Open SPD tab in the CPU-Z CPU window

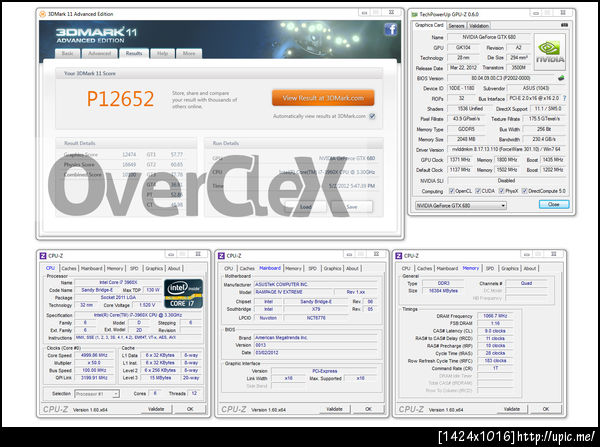coord(134,268)
